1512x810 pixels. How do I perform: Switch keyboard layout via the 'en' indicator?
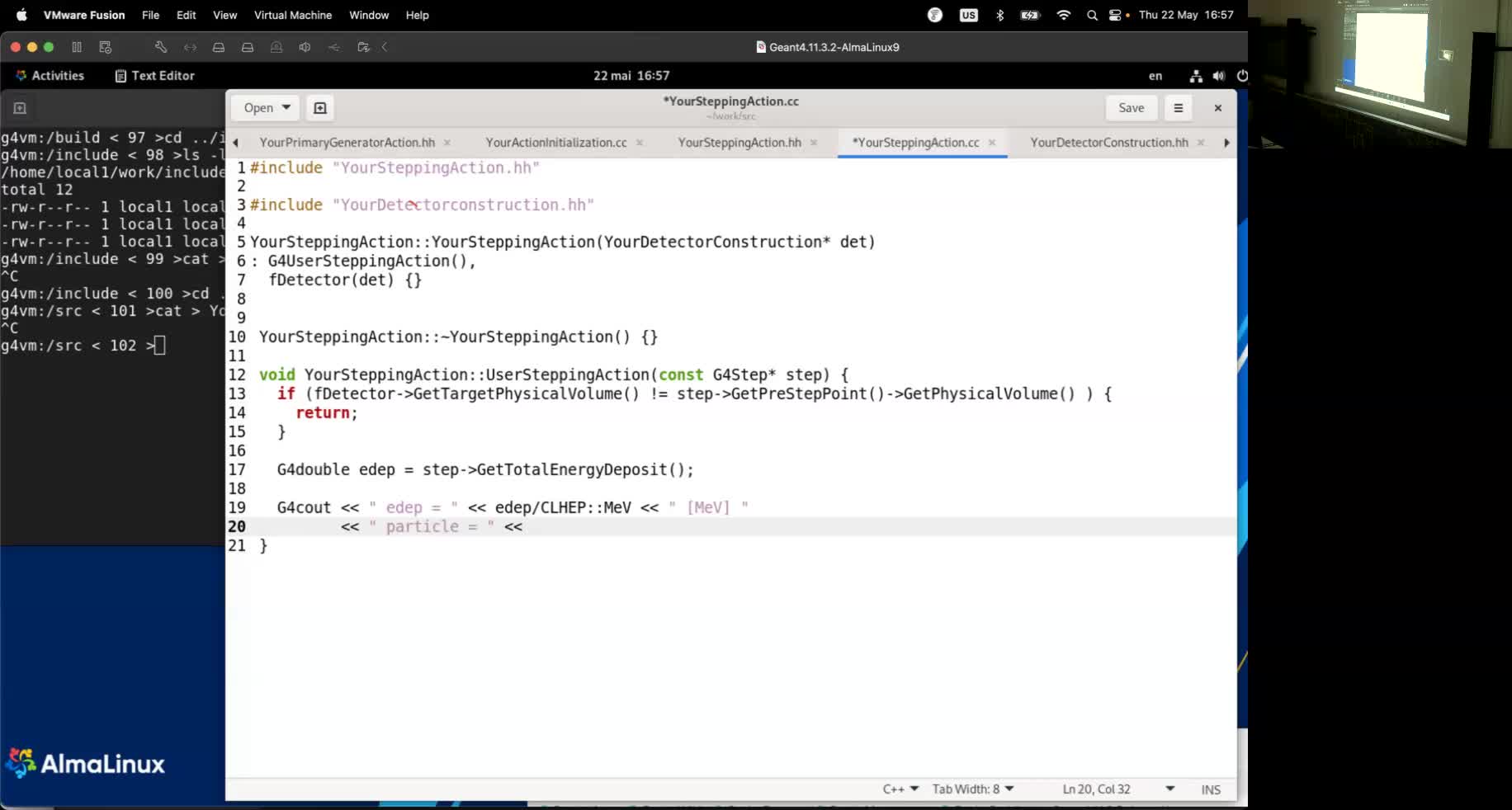tap(1155, 76)
